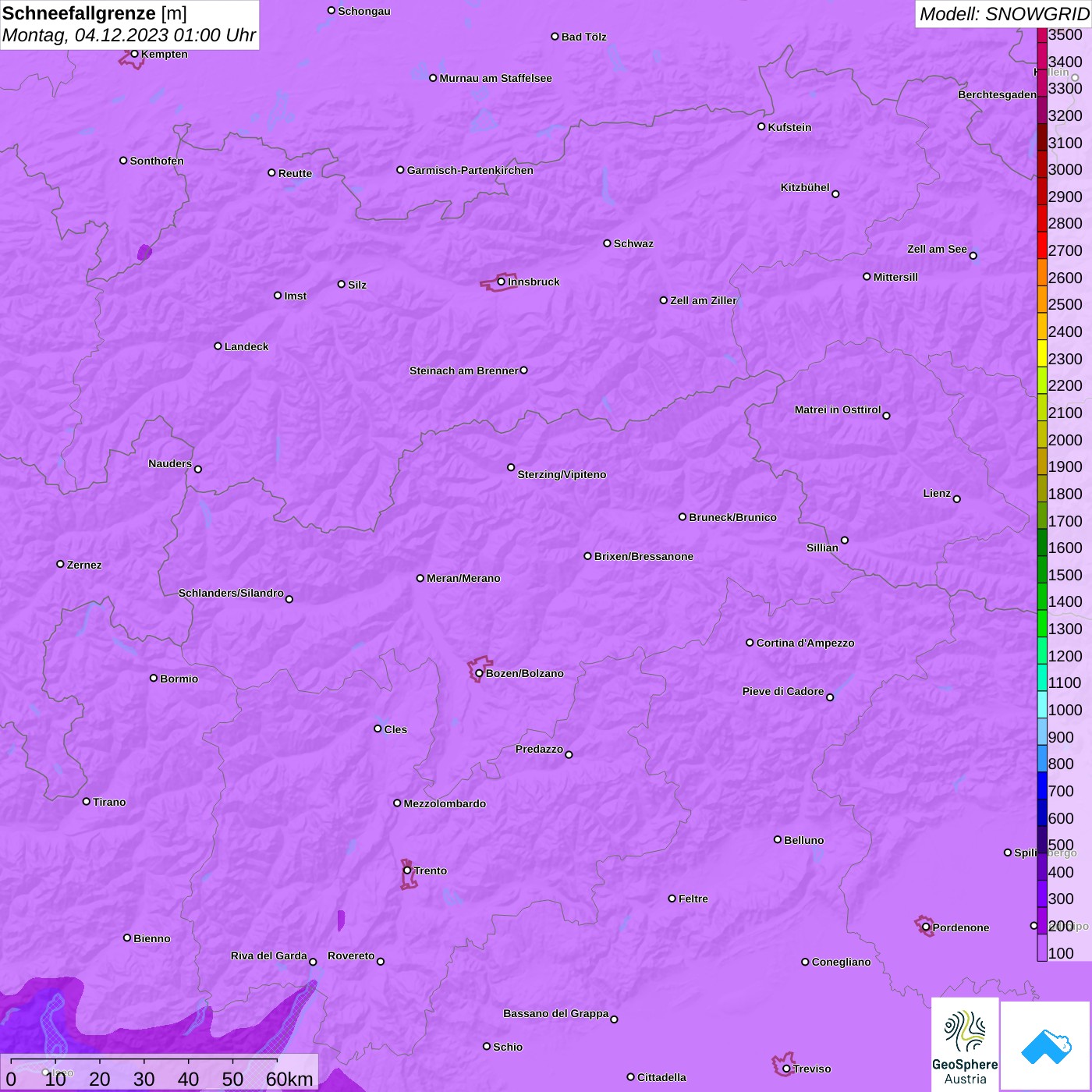Click the Feltre marker dot
The height and width of the screenshot is (1092, 1092).
point(672,899)
